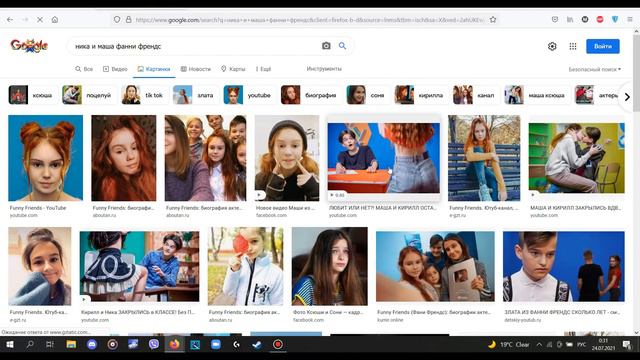Open Steam from taskbar
640x360 pixels.
pos(257,344)
